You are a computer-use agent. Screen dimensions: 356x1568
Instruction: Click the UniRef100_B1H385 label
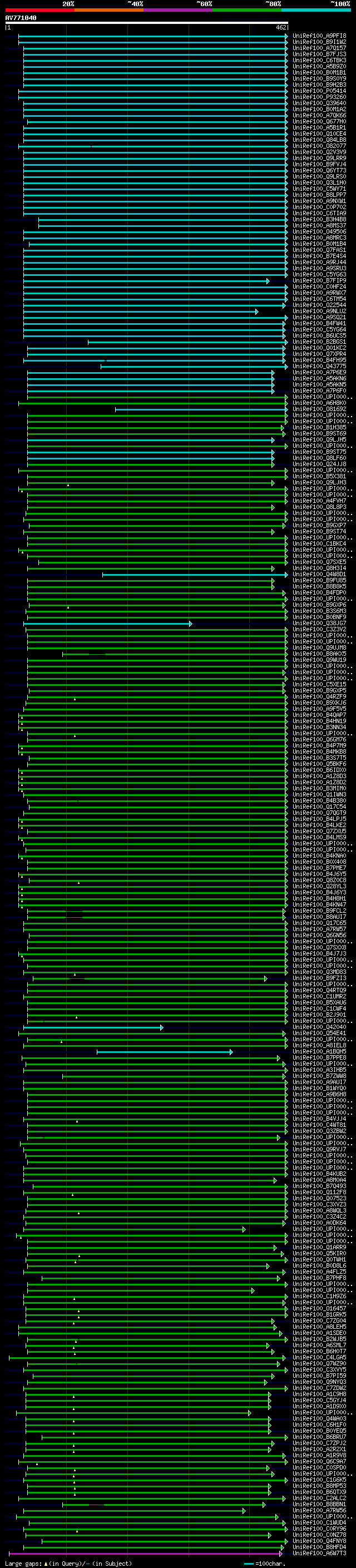point(319,428)
